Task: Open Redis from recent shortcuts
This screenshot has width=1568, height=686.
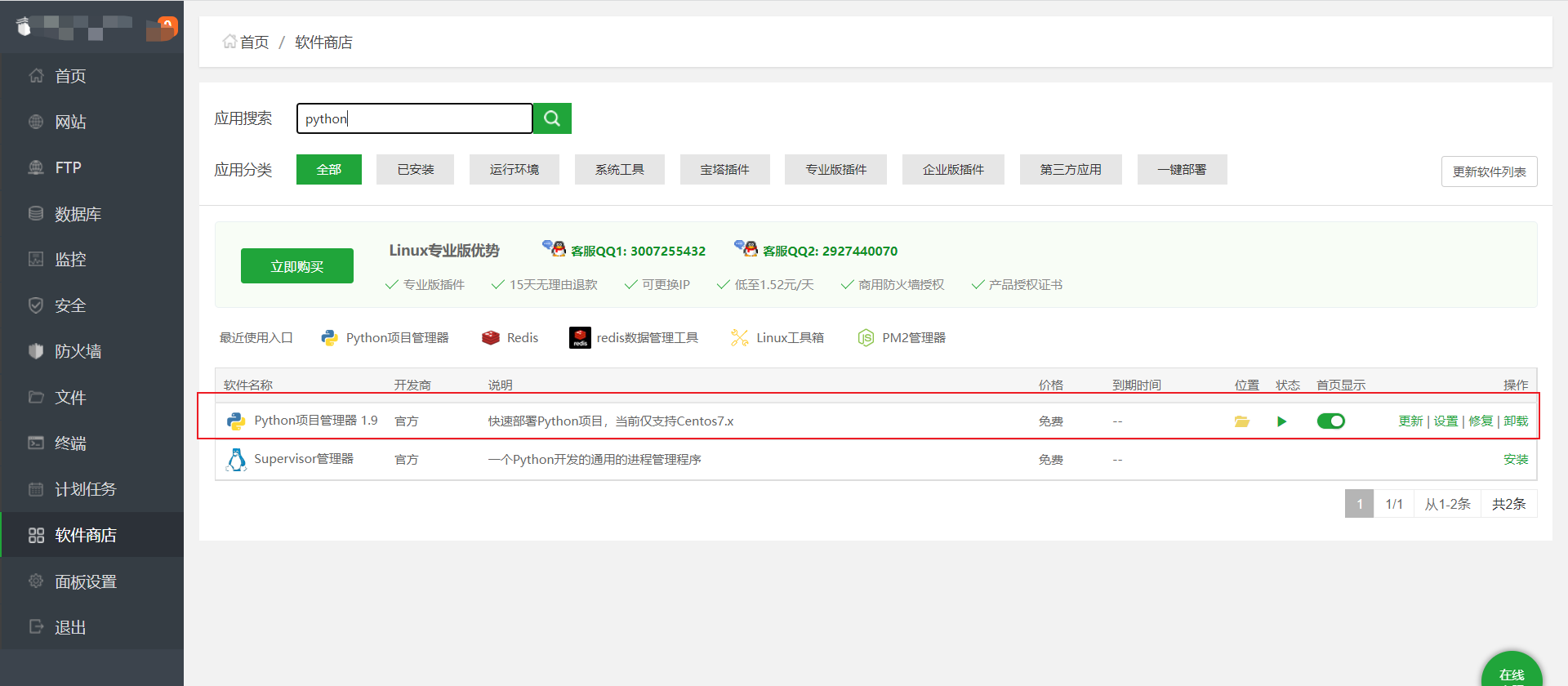Action: pyautogui.click(x=510, y=338)
